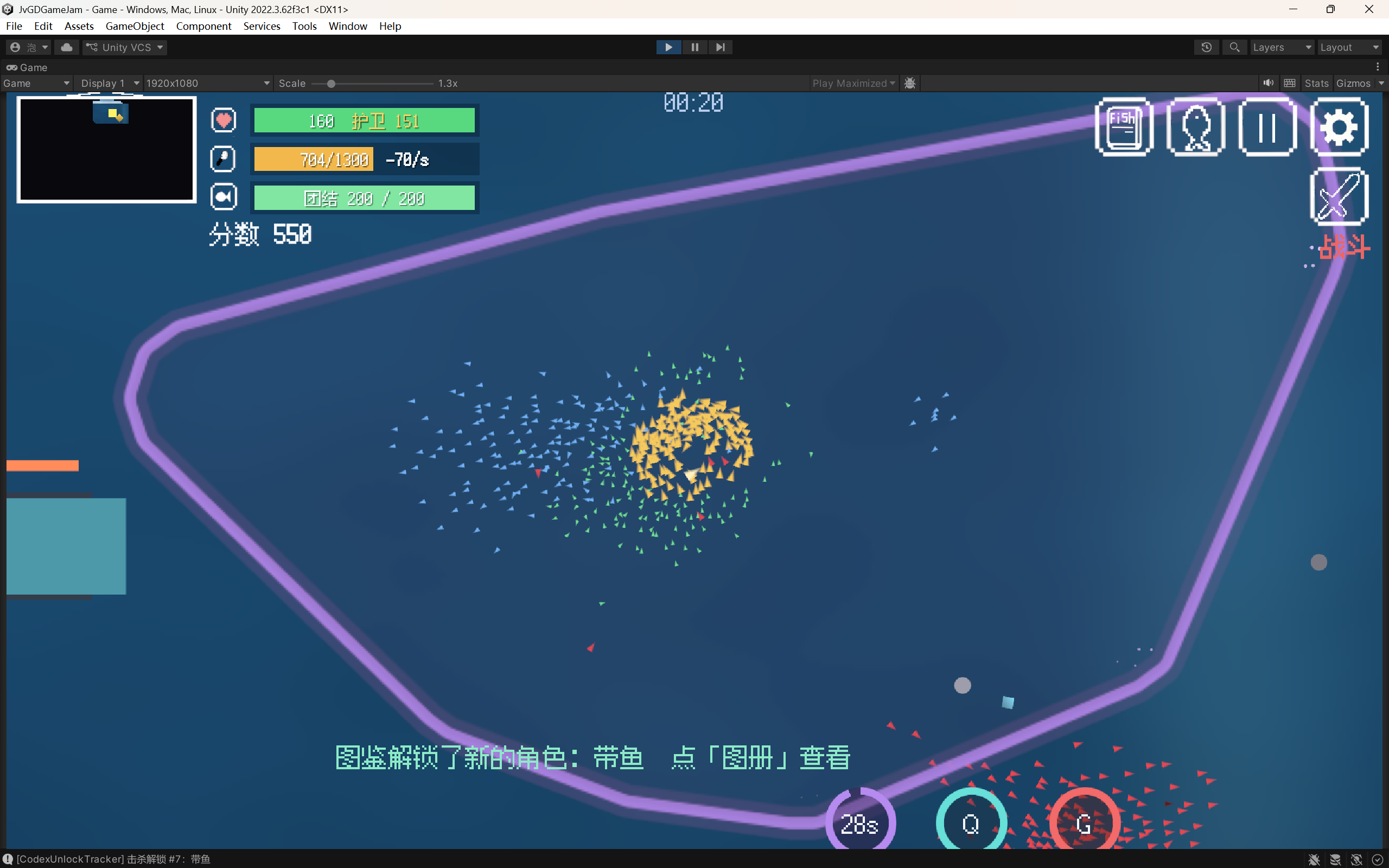
Task: Open the 1920x1080 resolution dropdown
Action: point(208,83)
